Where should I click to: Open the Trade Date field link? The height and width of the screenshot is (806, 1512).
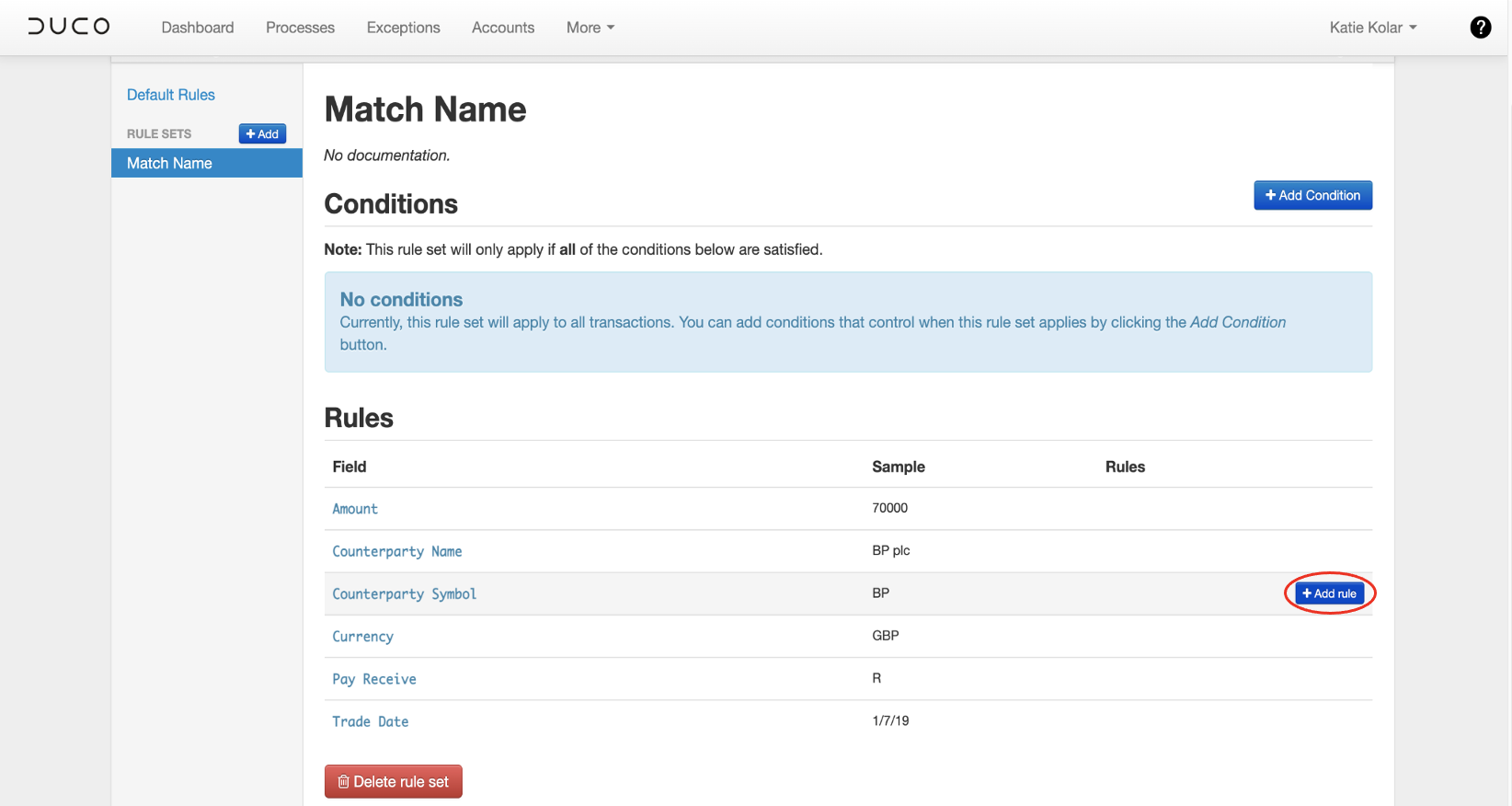click(371, 721)
